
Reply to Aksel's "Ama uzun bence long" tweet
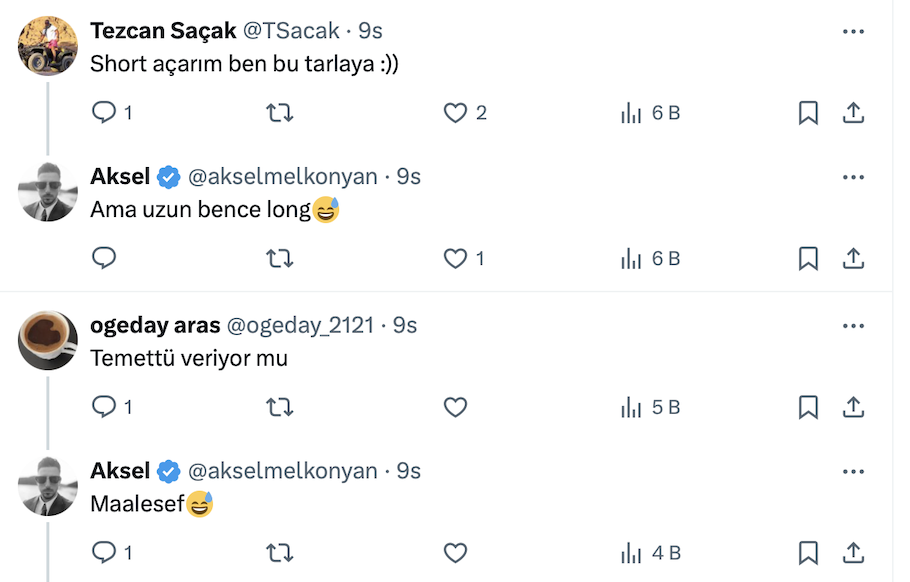[105, 259]
